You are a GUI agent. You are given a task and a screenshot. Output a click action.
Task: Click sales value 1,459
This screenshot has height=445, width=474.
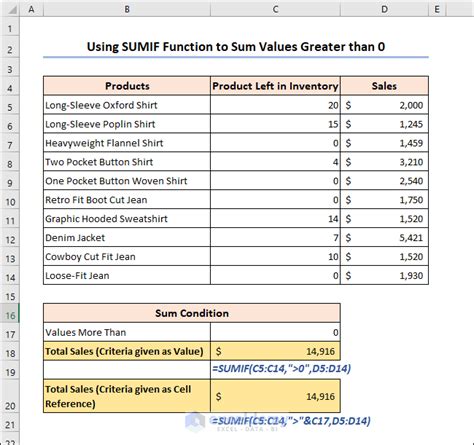384,143
